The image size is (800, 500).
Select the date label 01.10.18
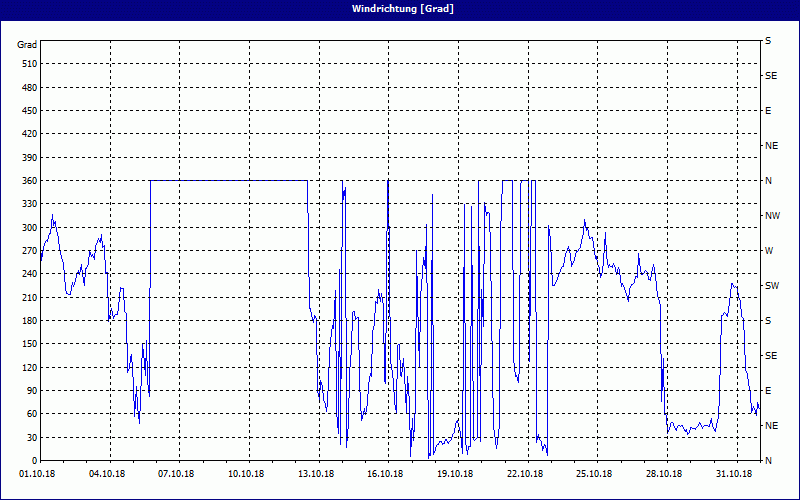pyautogui.click(x=37, y=474)
